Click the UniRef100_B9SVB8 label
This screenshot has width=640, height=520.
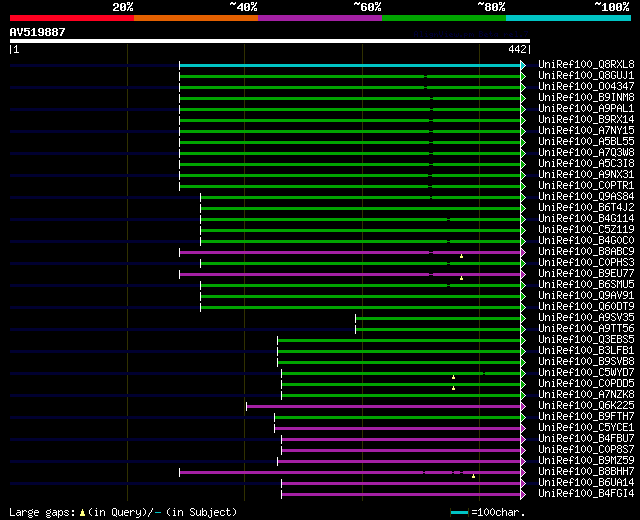click(586, 362)
